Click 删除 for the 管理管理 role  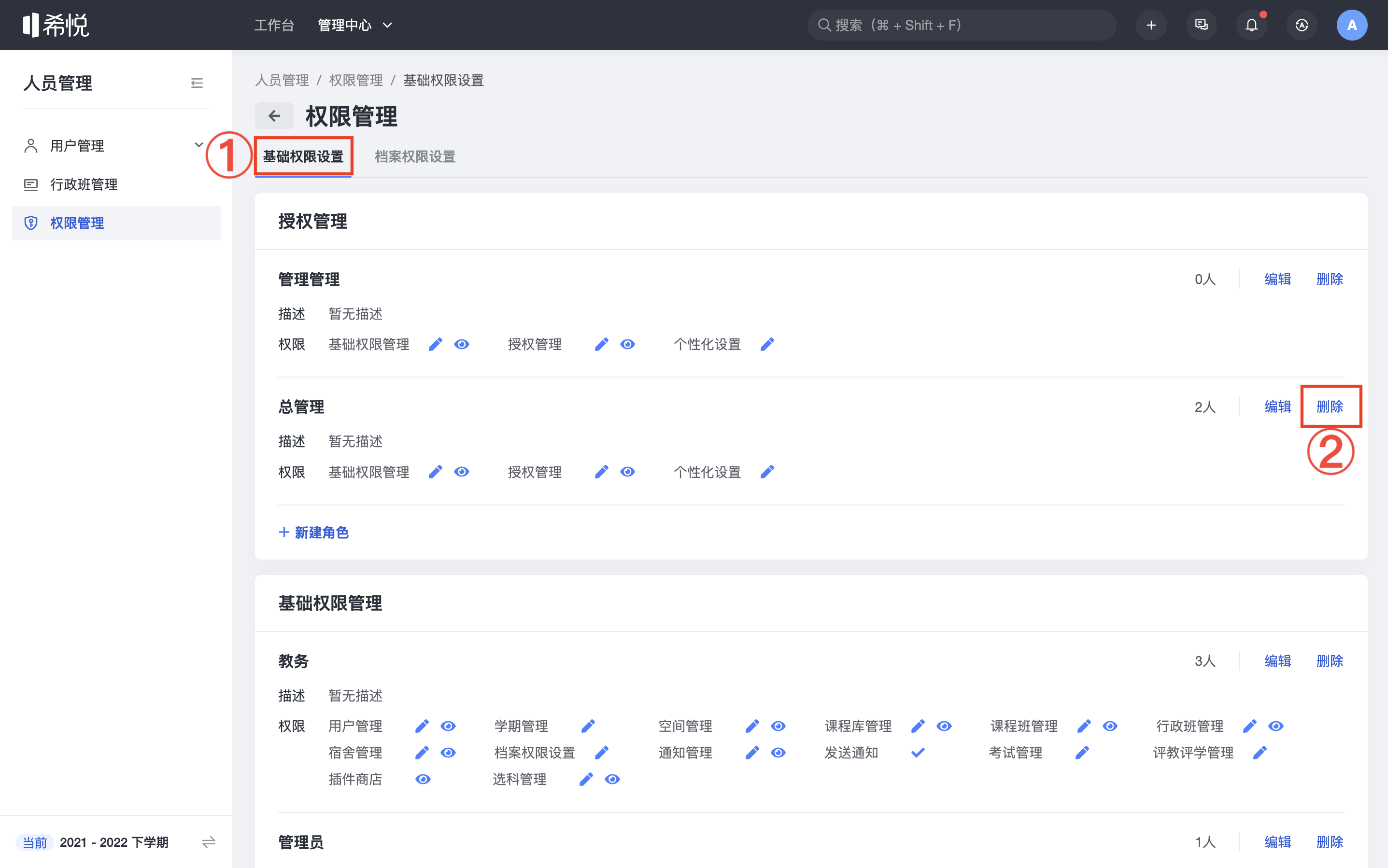tap(1330, 279)
